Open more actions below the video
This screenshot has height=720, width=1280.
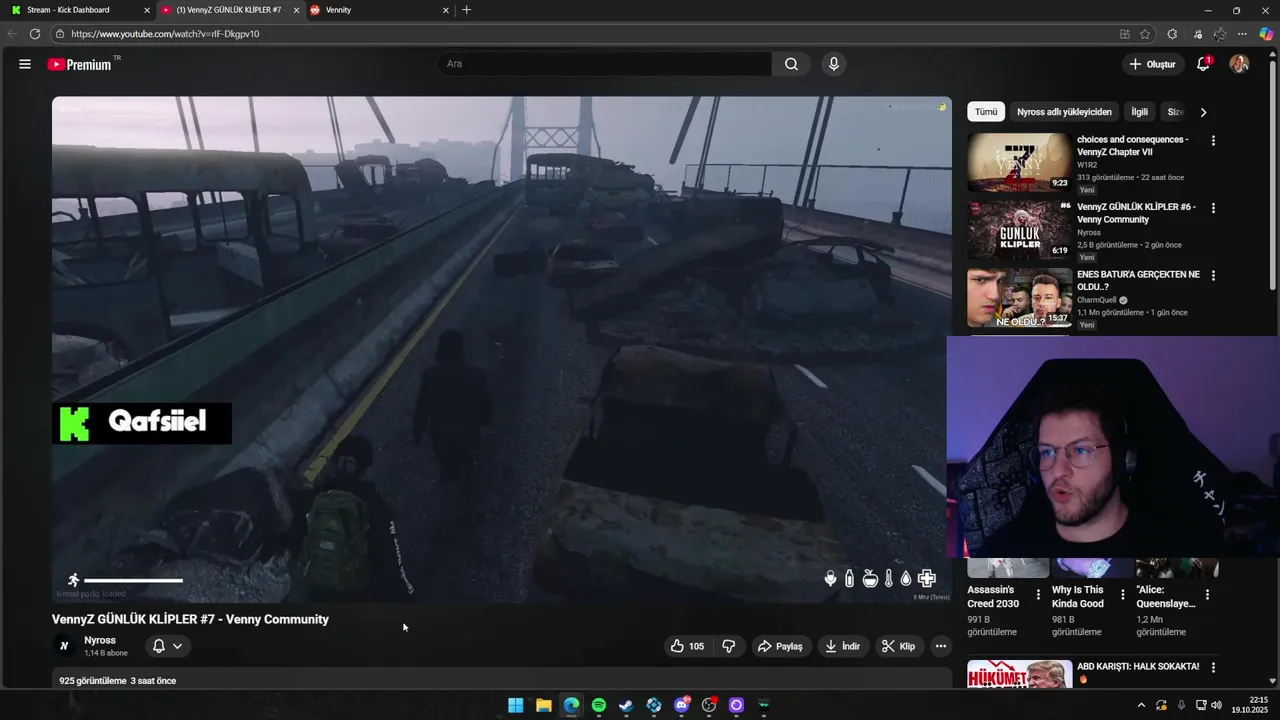(x=940, y=646)
